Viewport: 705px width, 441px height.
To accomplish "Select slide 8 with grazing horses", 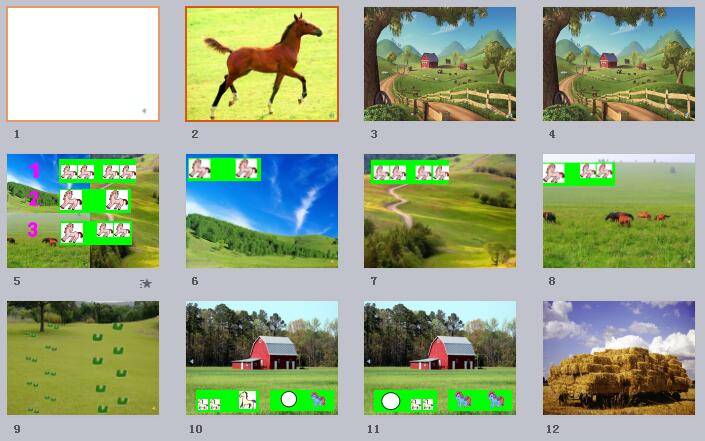I will coord(619,211).
